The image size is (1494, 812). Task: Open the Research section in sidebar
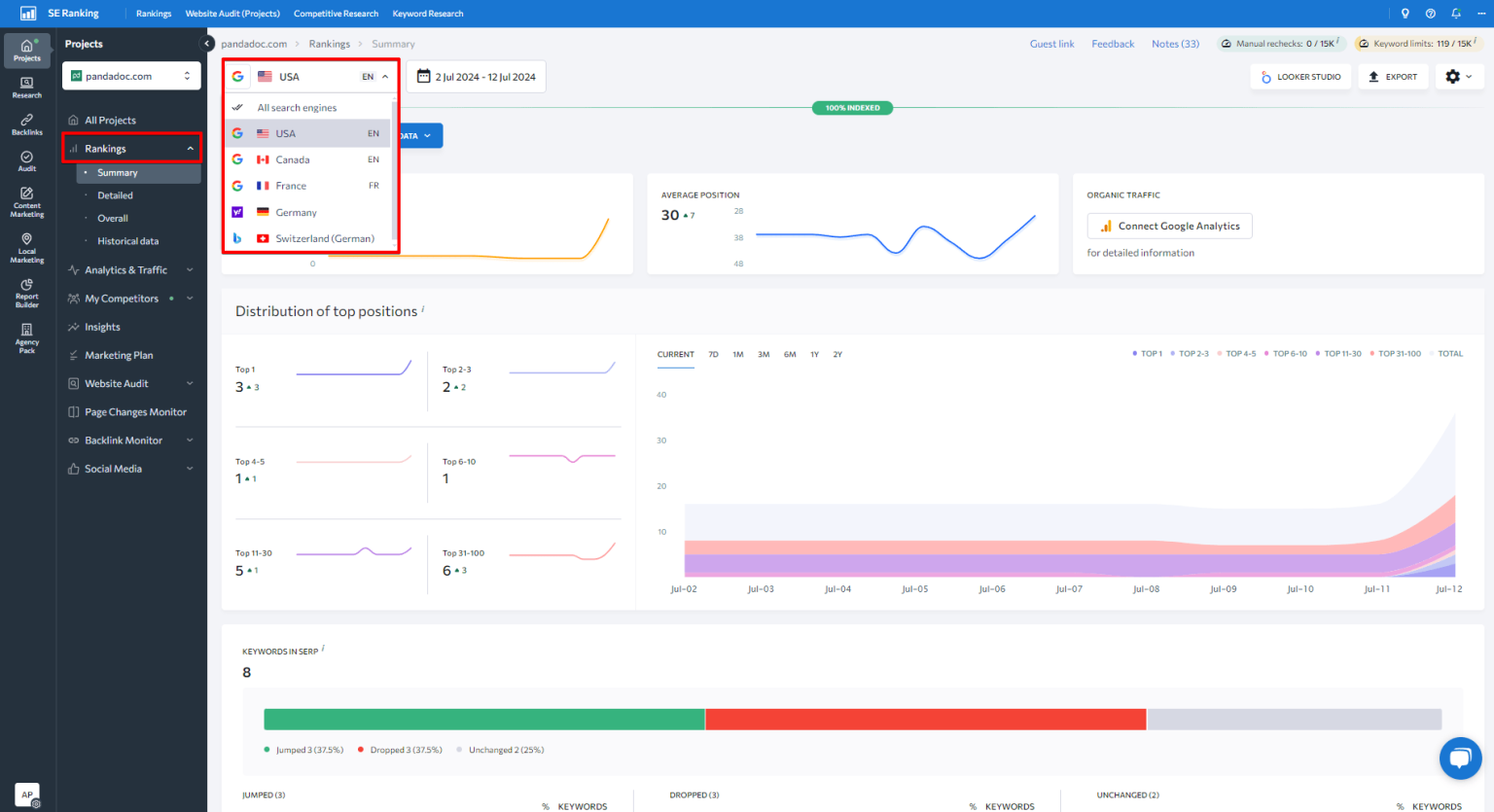point(26,88)
